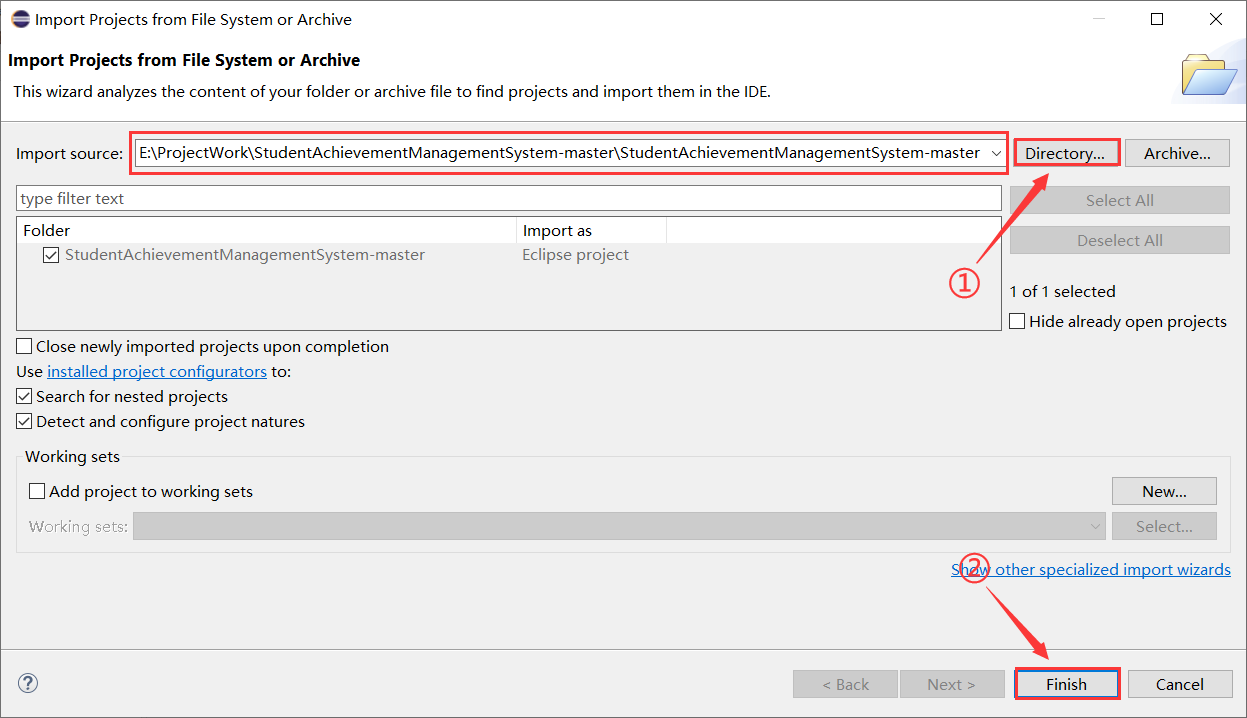Click the Deselect All button
The image size is (1247, 718).
point(1120,241)
